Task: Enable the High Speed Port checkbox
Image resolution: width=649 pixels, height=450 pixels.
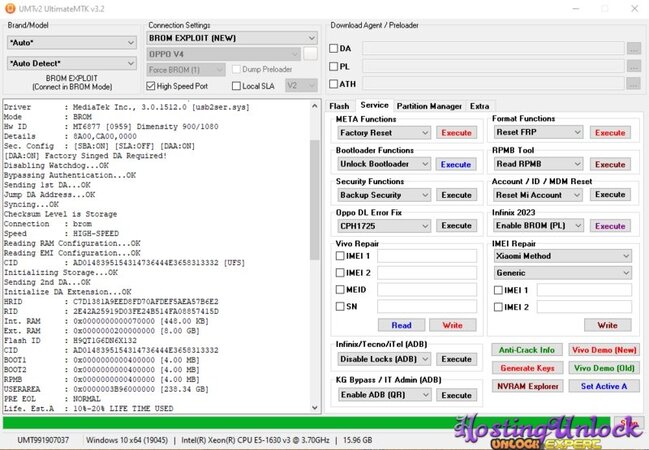Action: coord(152,86)
